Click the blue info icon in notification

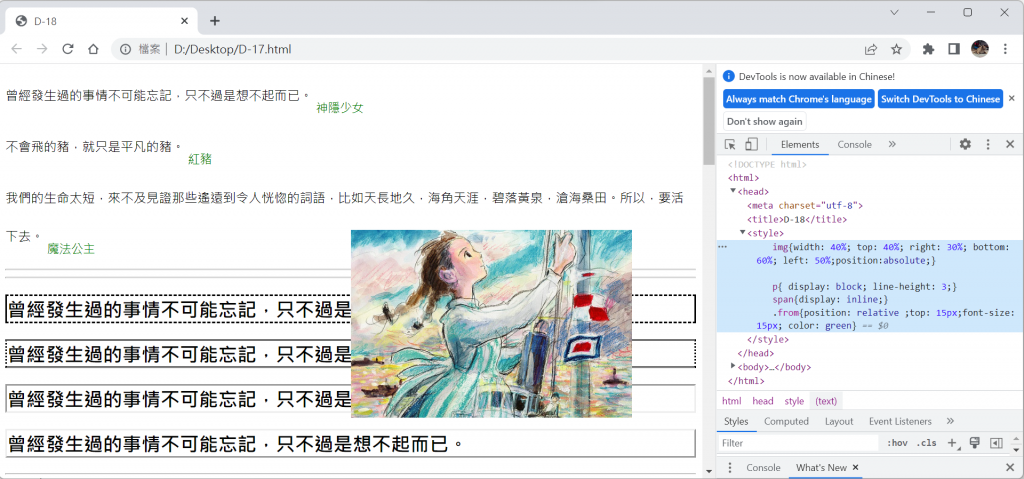729,76
